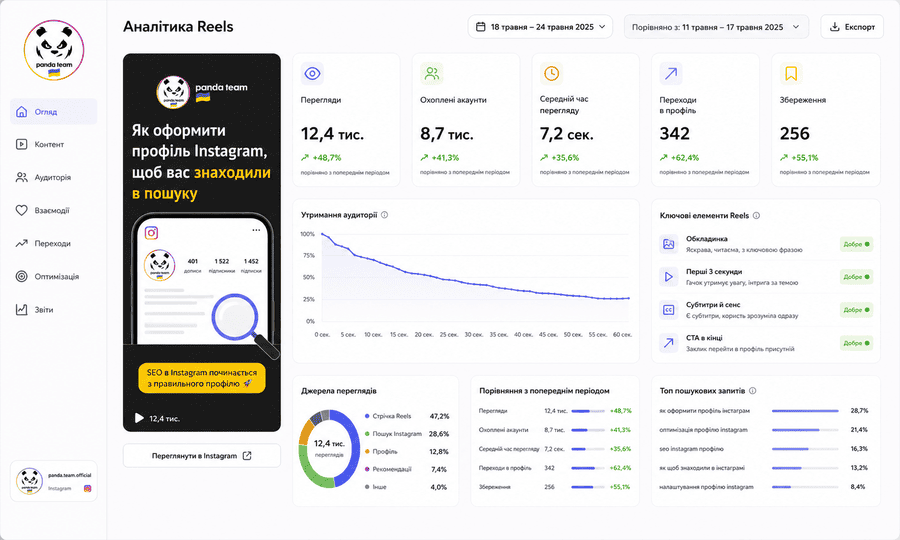Click the panda team logo at top left
900x540 pixels.
[x=54, y=50]
